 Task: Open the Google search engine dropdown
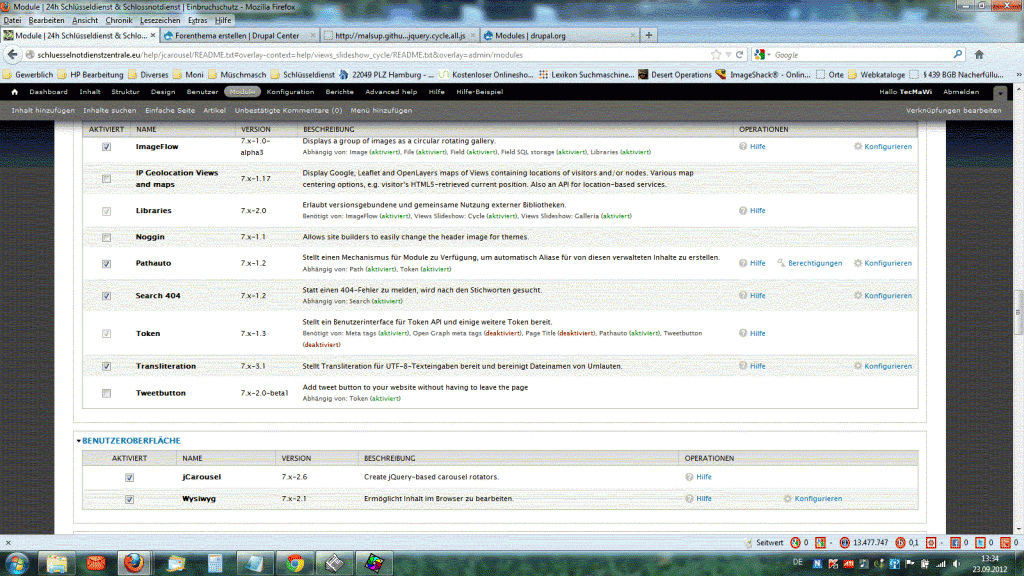763,55
